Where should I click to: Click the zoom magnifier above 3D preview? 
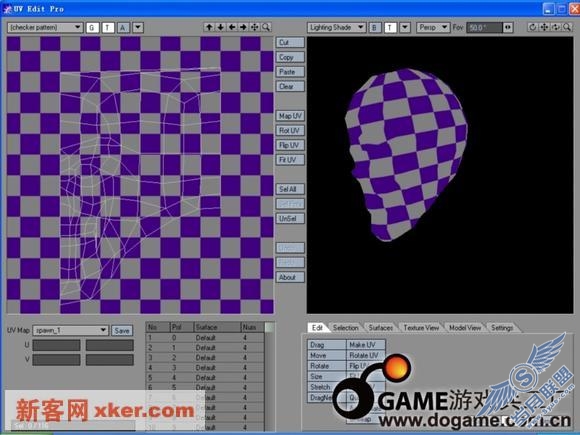tap(567, 27)
